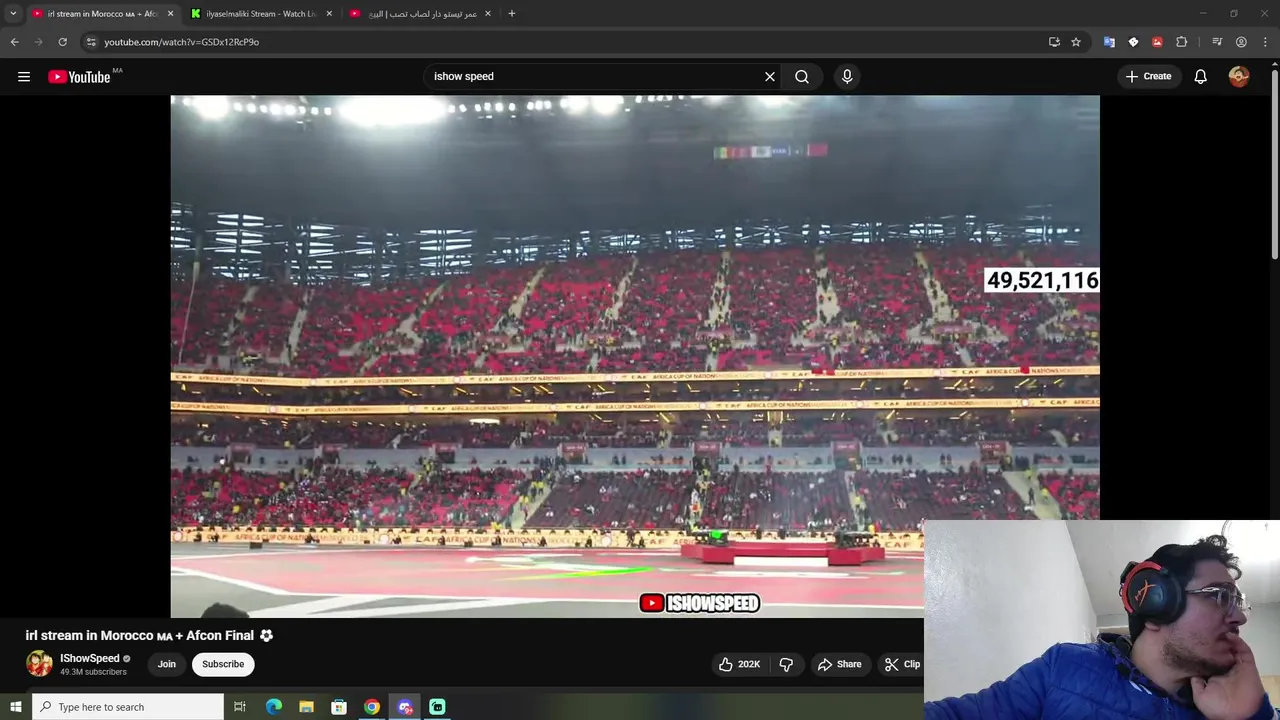This screenshot has height=720, width=1280.
Task: Launch Microsoft Edge from the taskbar
Action: [x=274, y=707]
